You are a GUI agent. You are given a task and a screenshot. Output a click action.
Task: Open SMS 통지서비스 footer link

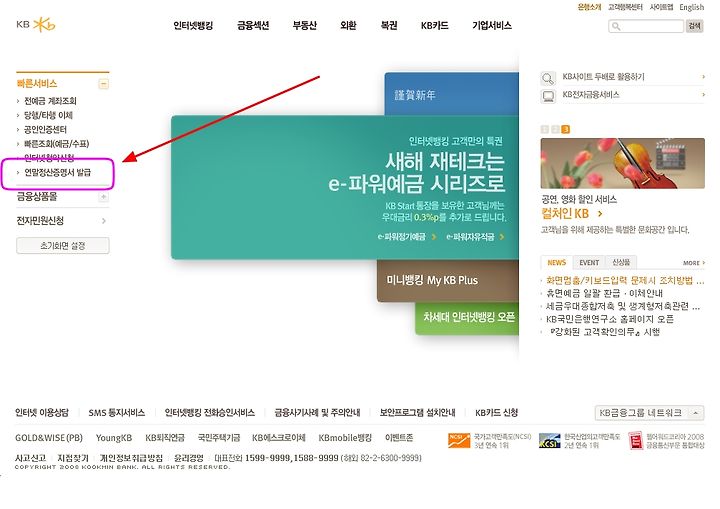pyautogui.click(x=117, y=413)
